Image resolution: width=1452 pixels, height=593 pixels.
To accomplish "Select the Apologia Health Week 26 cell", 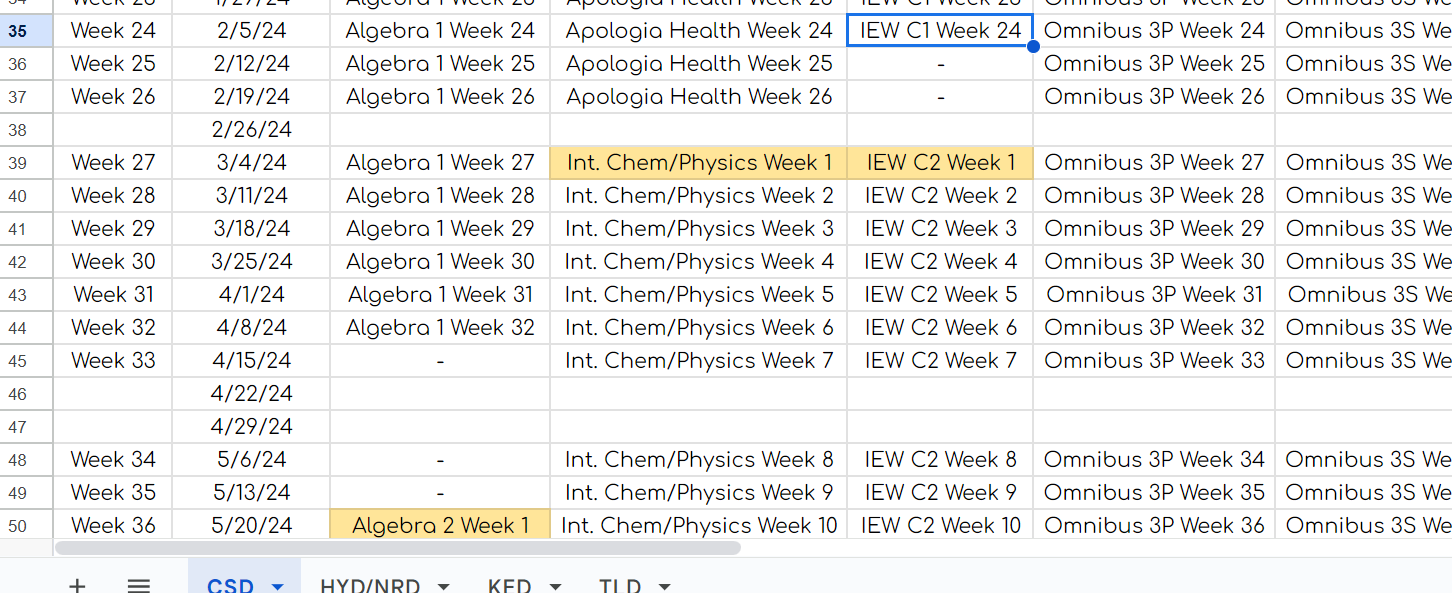I will (699, 97).
